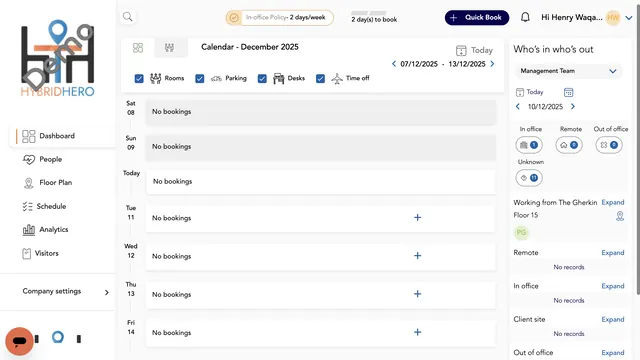Expand the Remote section
640x360 pixels.
613,253
